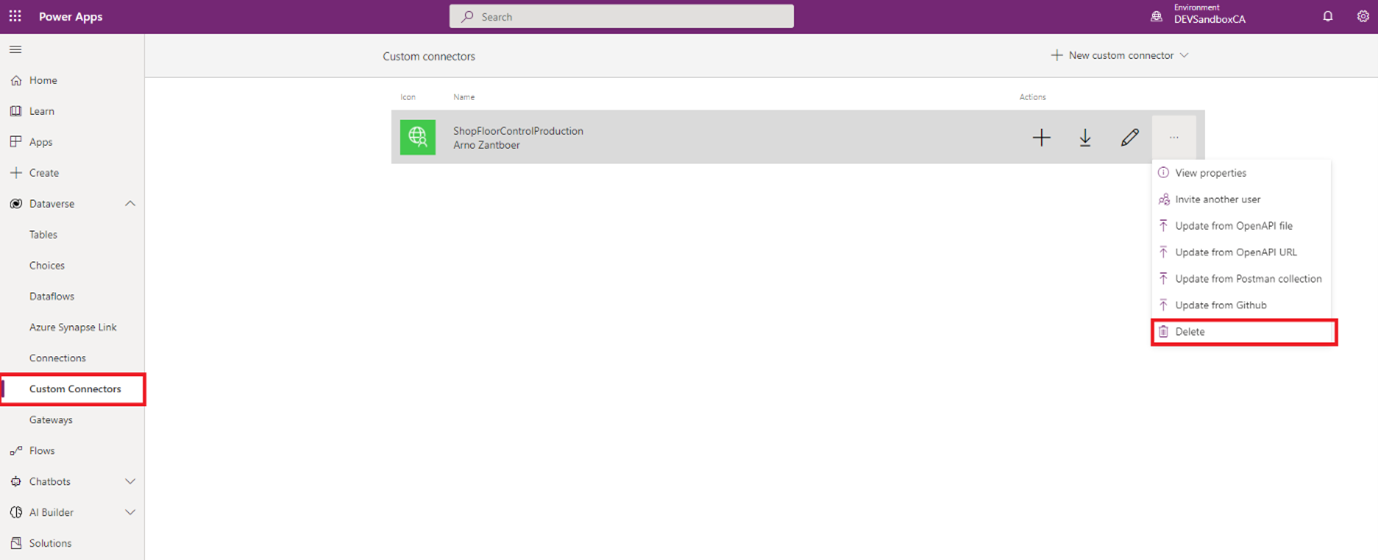Download the ShopFloorControlProduction connector
The height and width of the screenshot is (560, 1378).
[x=1085, y=138]
